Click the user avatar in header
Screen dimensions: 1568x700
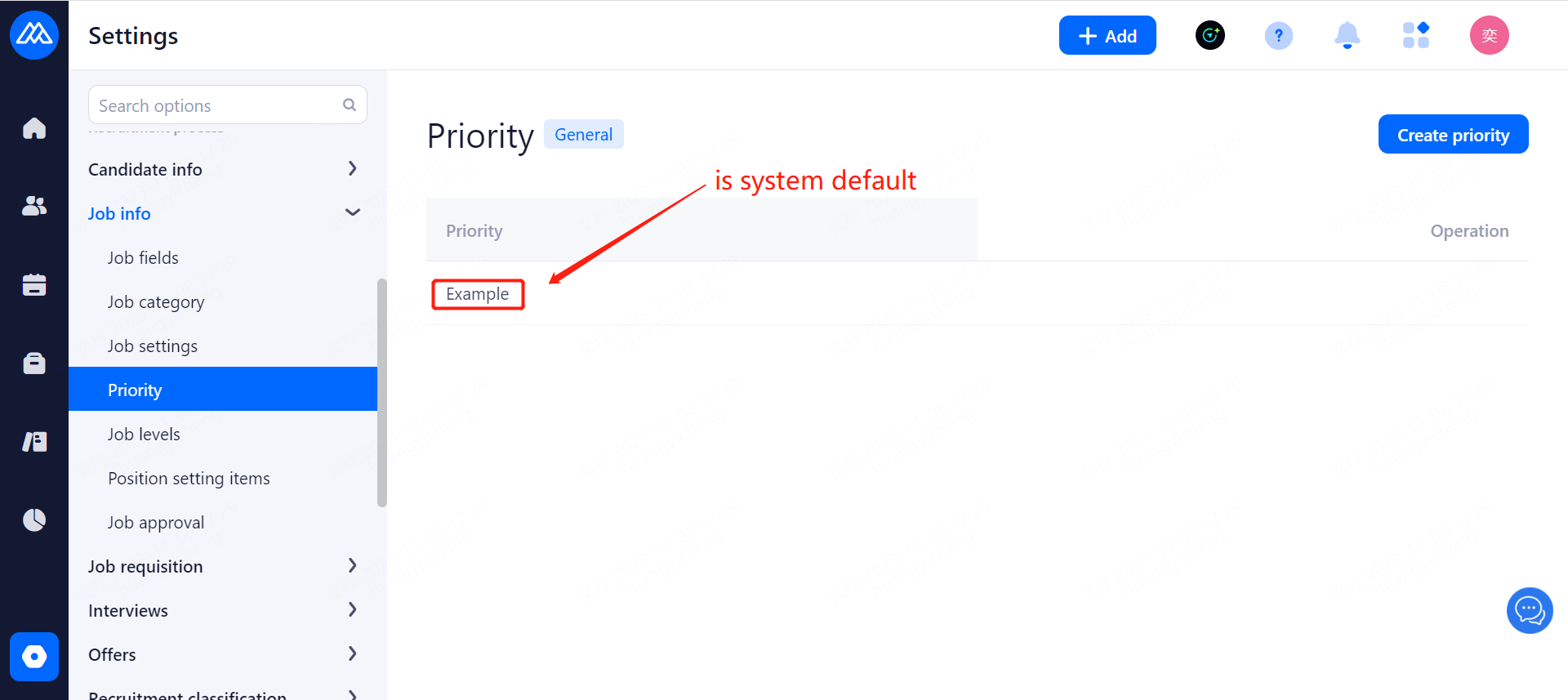1489,36
